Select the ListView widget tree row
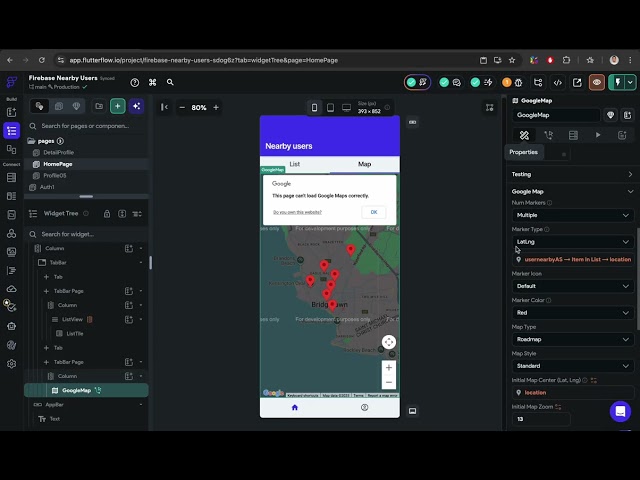Image resolution: width=640 pixels, height=480 pixels. pyautogui.click(x=86, y=319)
